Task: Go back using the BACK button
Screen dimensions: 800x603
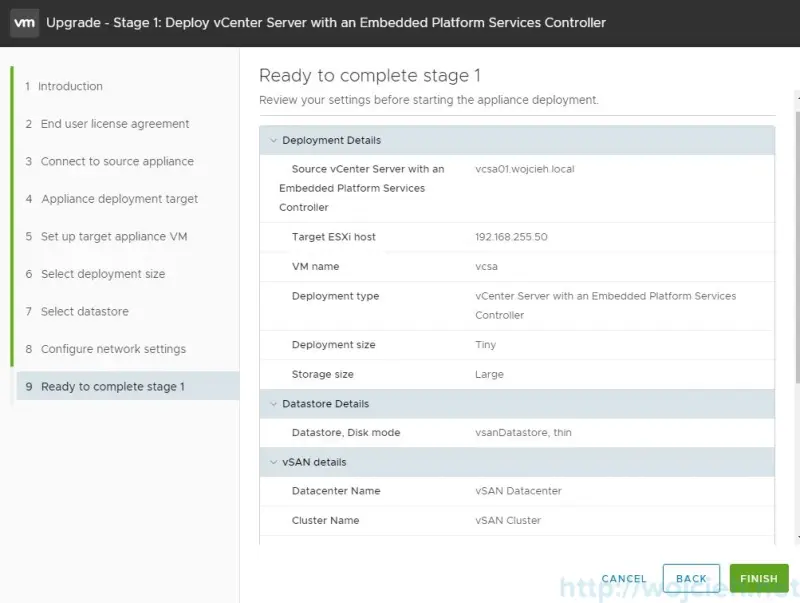Action: pyautogui.click(x=691, y=578)
